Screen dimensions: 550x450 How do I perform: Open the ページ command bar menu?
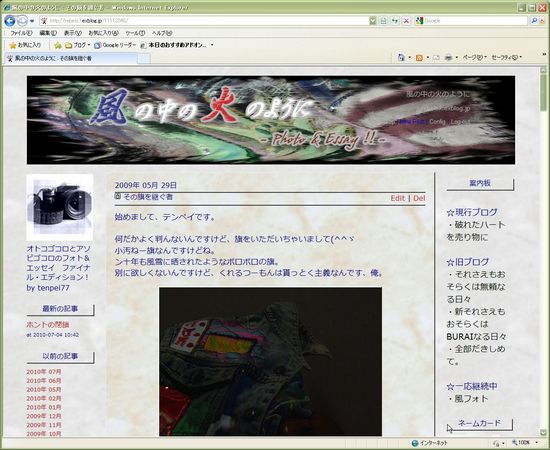474,57
